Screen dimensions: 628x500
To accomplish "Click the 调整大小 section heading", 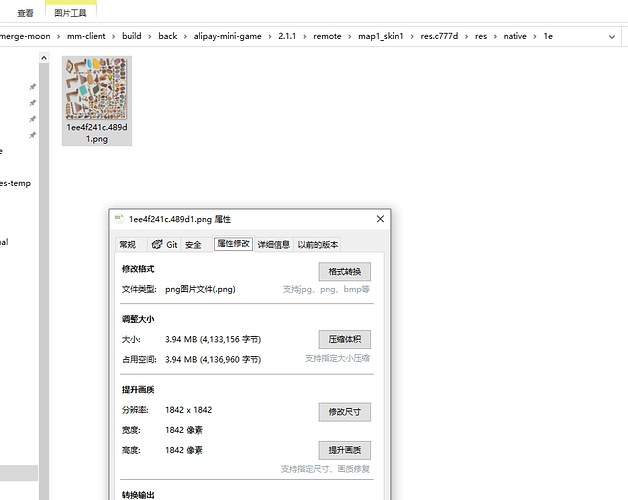I will point(138,319).
